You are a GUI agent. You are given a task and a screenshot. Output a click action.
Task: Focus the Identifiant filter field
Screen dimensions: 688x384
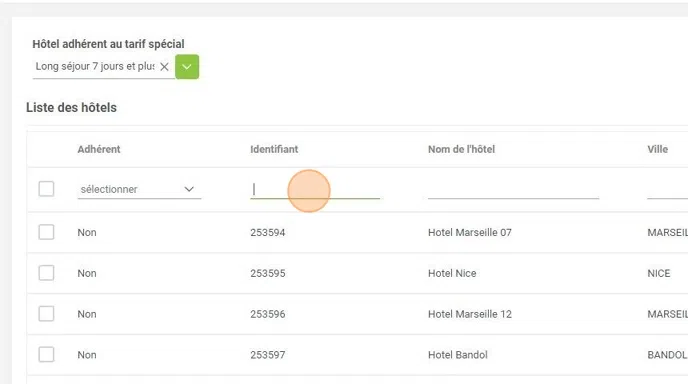315,189
